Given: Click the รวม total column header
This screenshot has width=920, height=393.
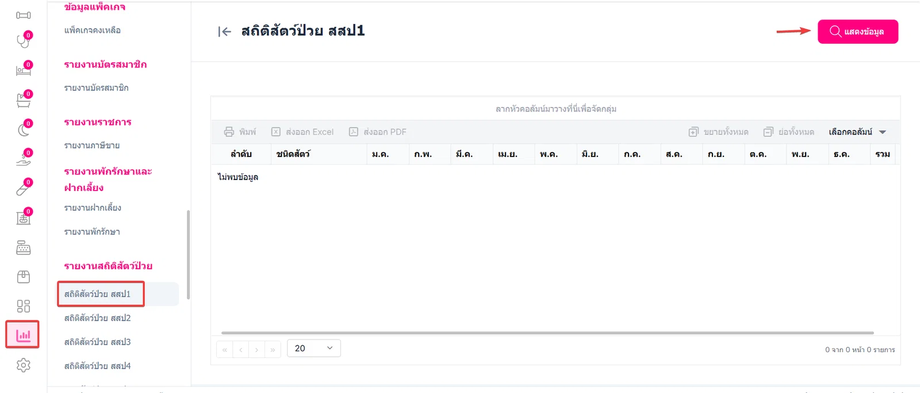Looking at the screenshot, I should click(x=882, y=155).
